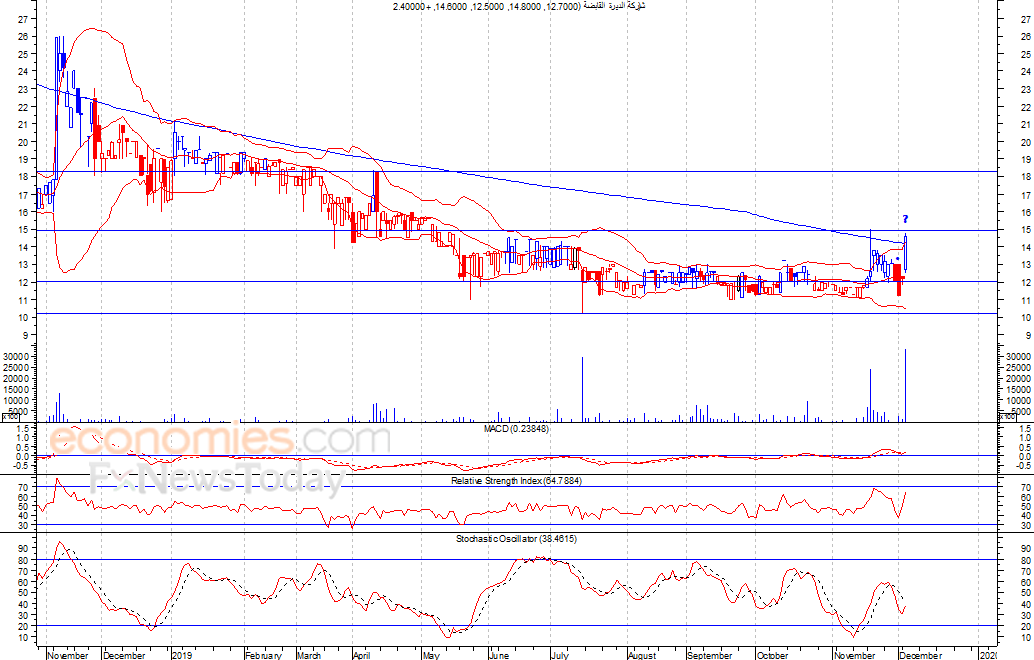Select the blue horizontal line at price 15

[600, 231]
